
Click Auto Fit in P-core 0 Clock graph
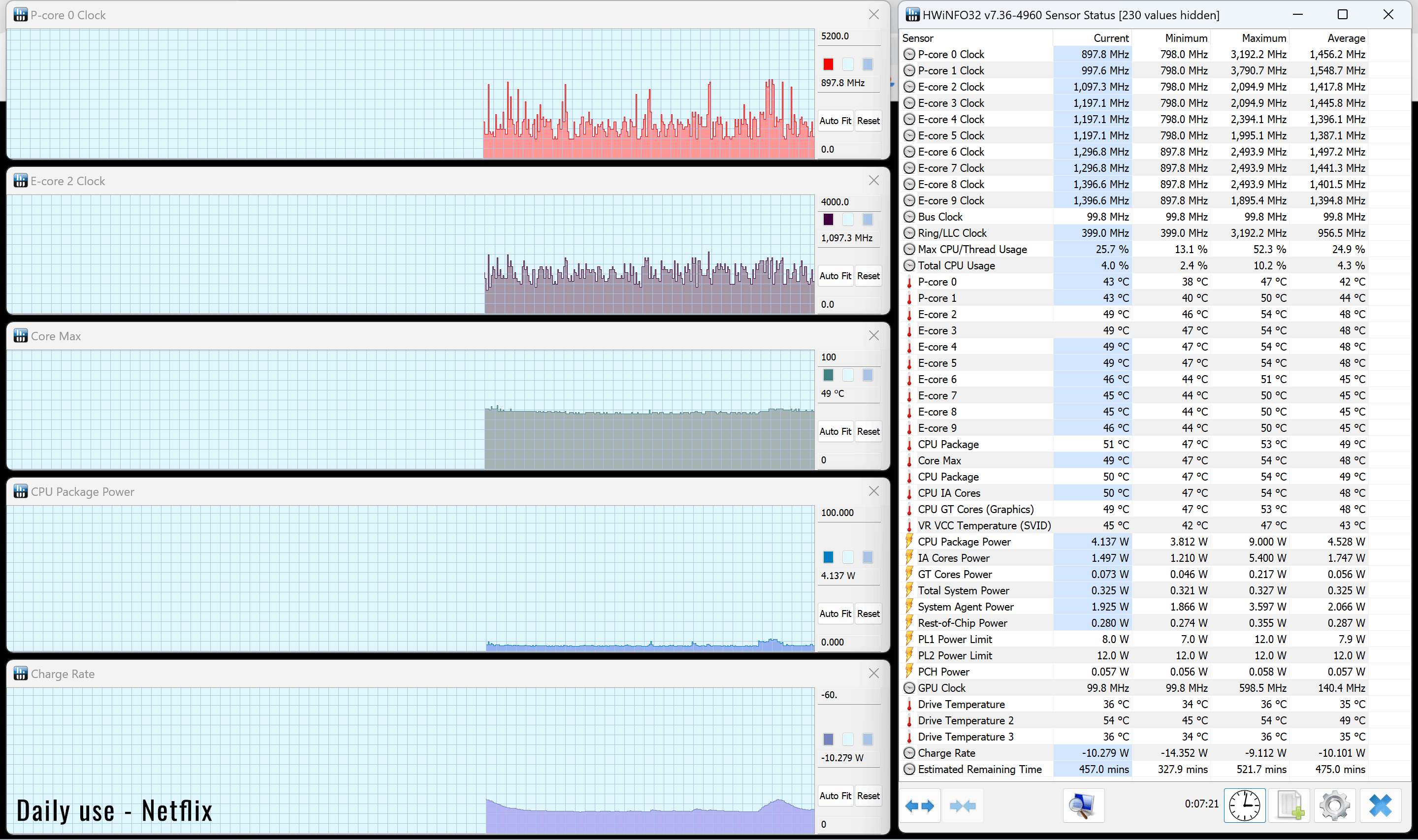(835, 121)
